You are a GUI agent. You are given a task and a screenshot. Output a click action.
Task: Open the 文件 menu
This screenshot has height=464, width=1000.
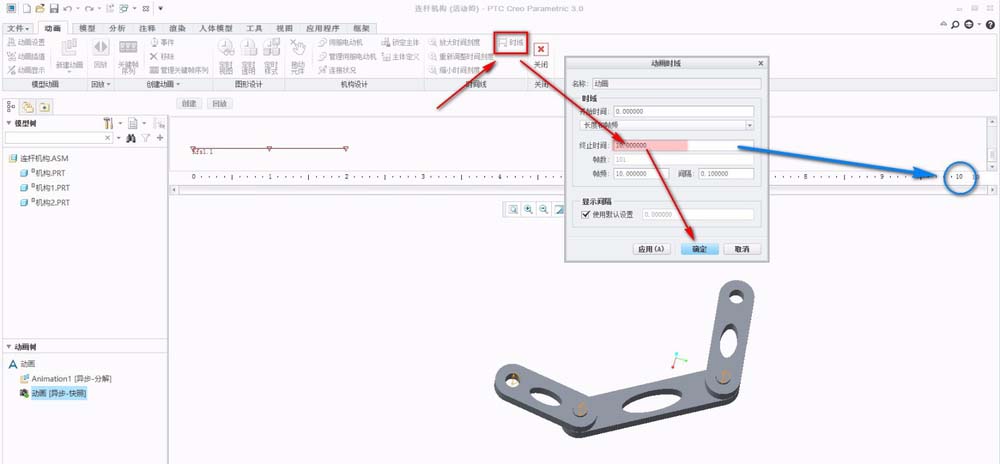pyautogui.click(x=18, y=29)
